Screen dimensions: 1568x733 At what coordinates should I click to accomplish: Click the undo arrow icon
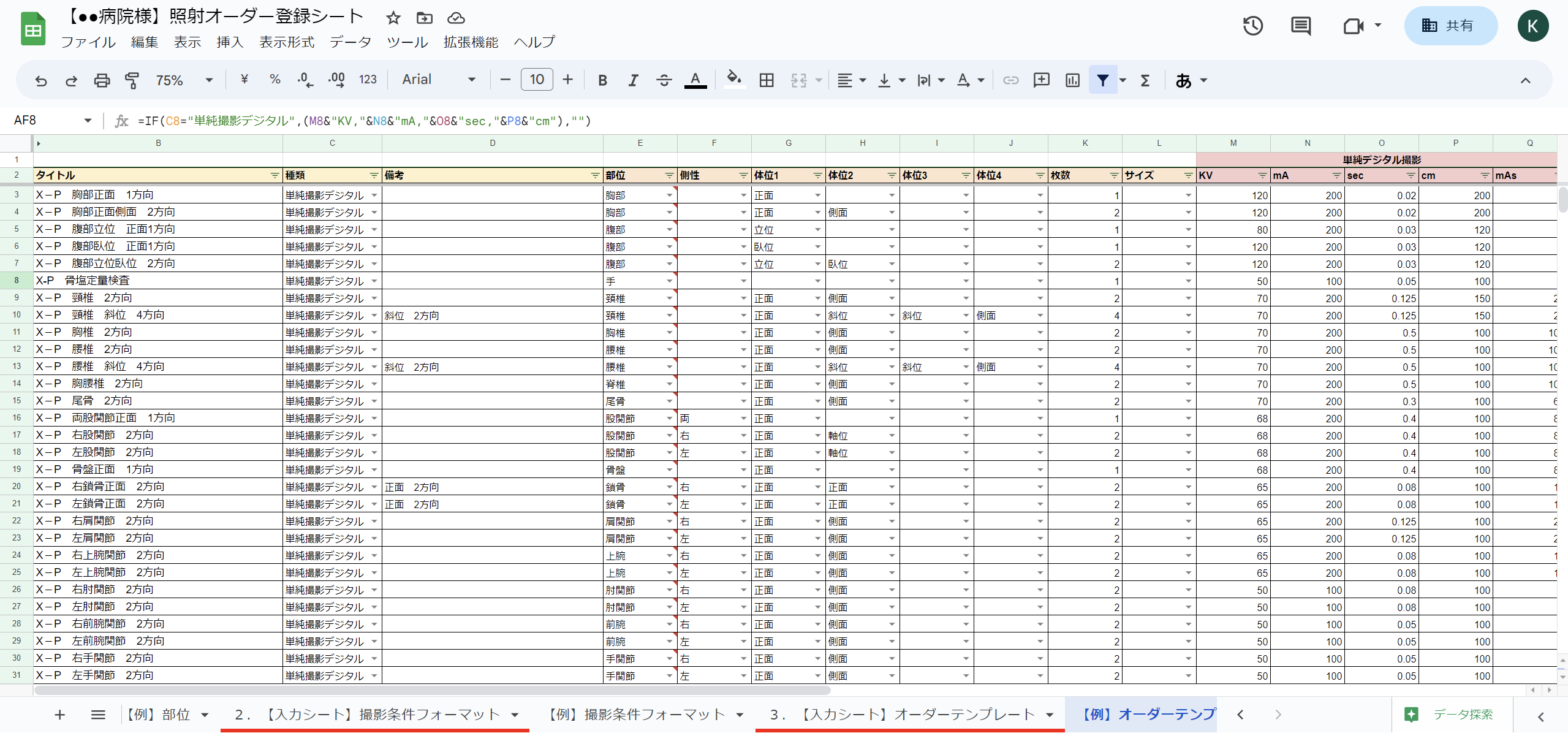41,80
